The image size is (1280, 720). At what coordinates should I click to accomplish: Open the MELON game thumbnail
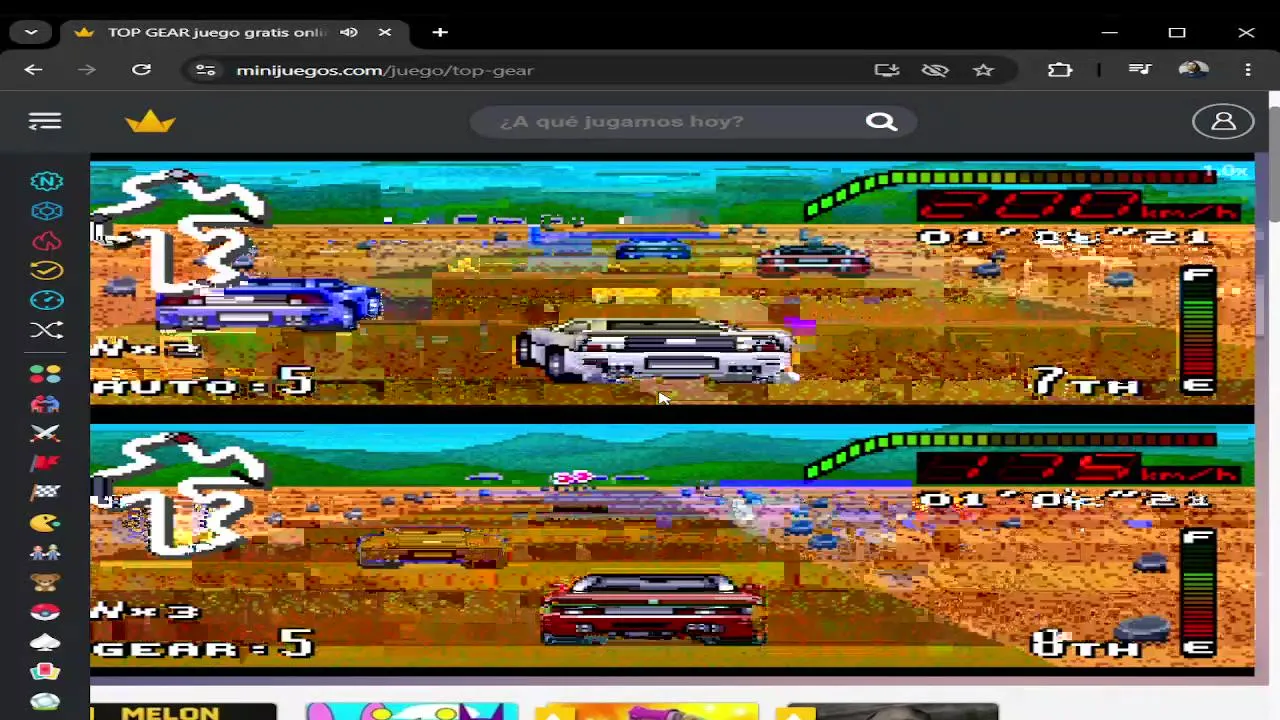(x=183, y=712)
